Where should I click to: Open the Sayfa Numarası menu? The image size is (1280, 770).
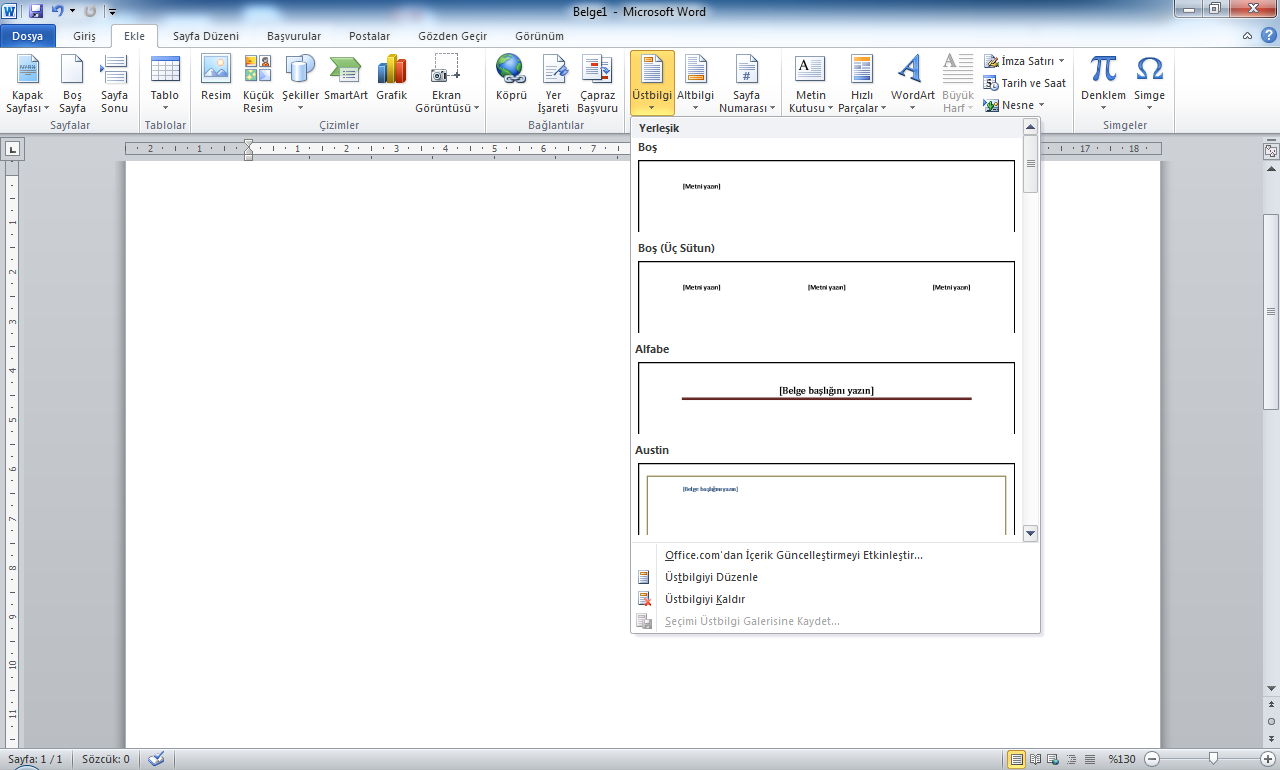[x=747, y=84]
